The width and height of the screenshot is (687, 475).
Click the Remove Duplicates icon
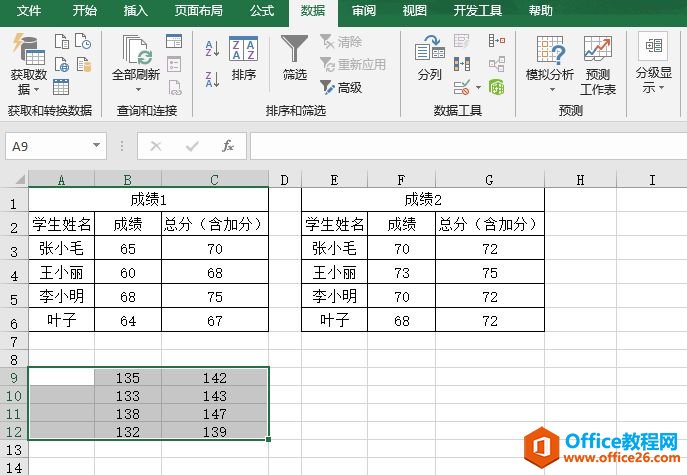[x=462, y=64]
